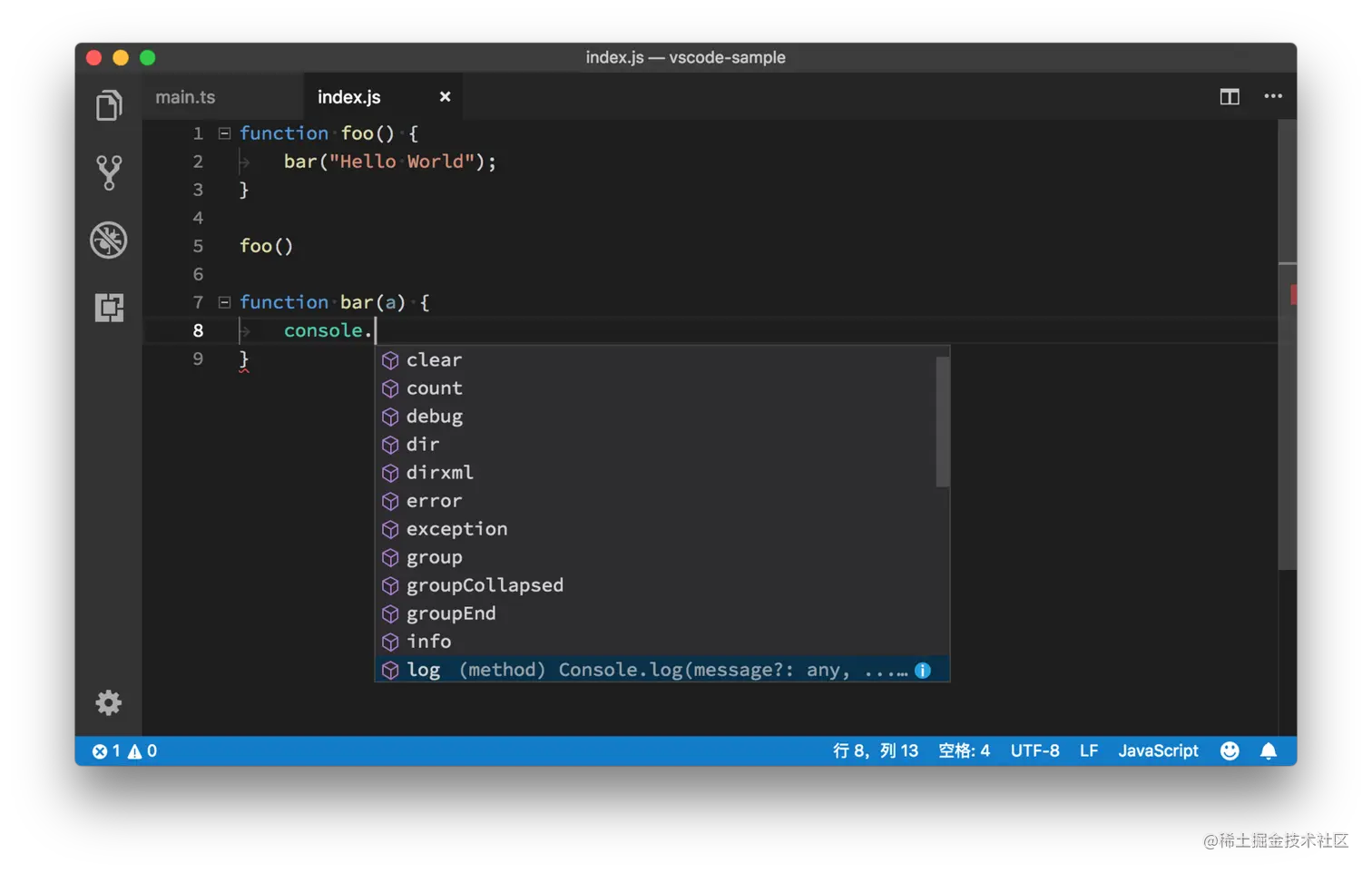Click the suggestion list scrollbar thumb

(943, 421)
